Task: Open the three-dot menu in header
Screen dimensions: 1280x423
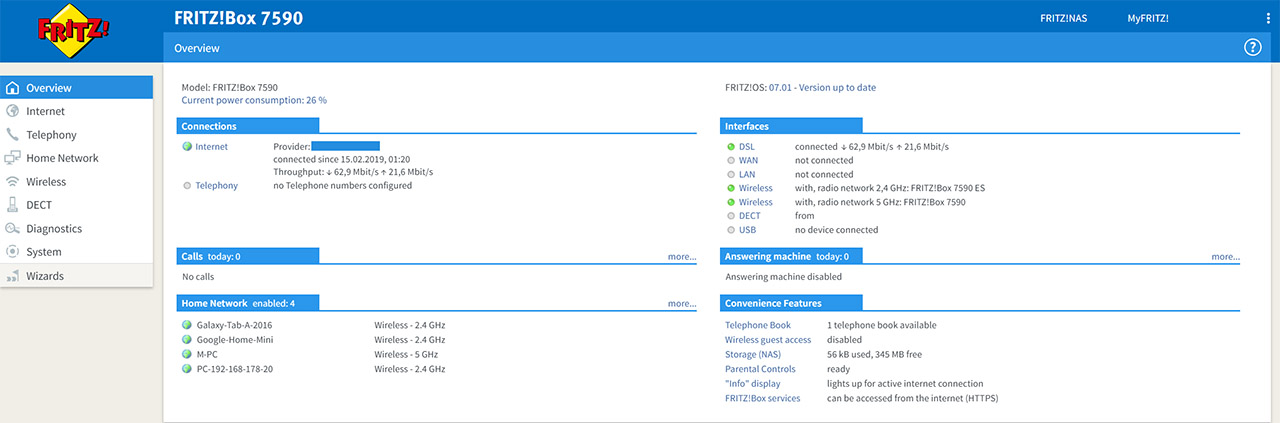Action: click(1268, 18)
